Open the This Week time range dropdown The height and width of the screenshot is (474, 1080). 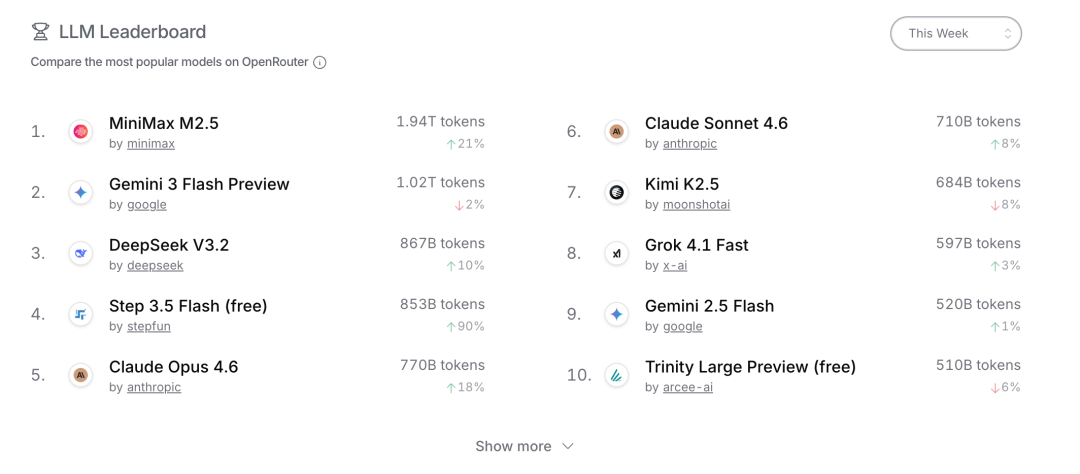pos(955,33)
